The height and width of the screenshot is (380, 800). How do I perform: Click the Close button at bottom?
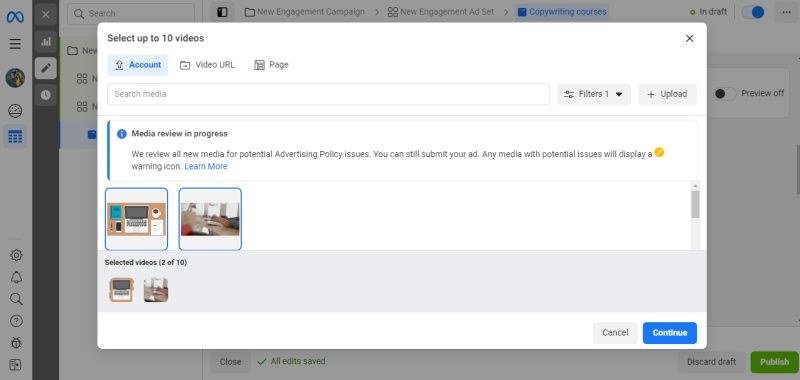tap(230, 362)
